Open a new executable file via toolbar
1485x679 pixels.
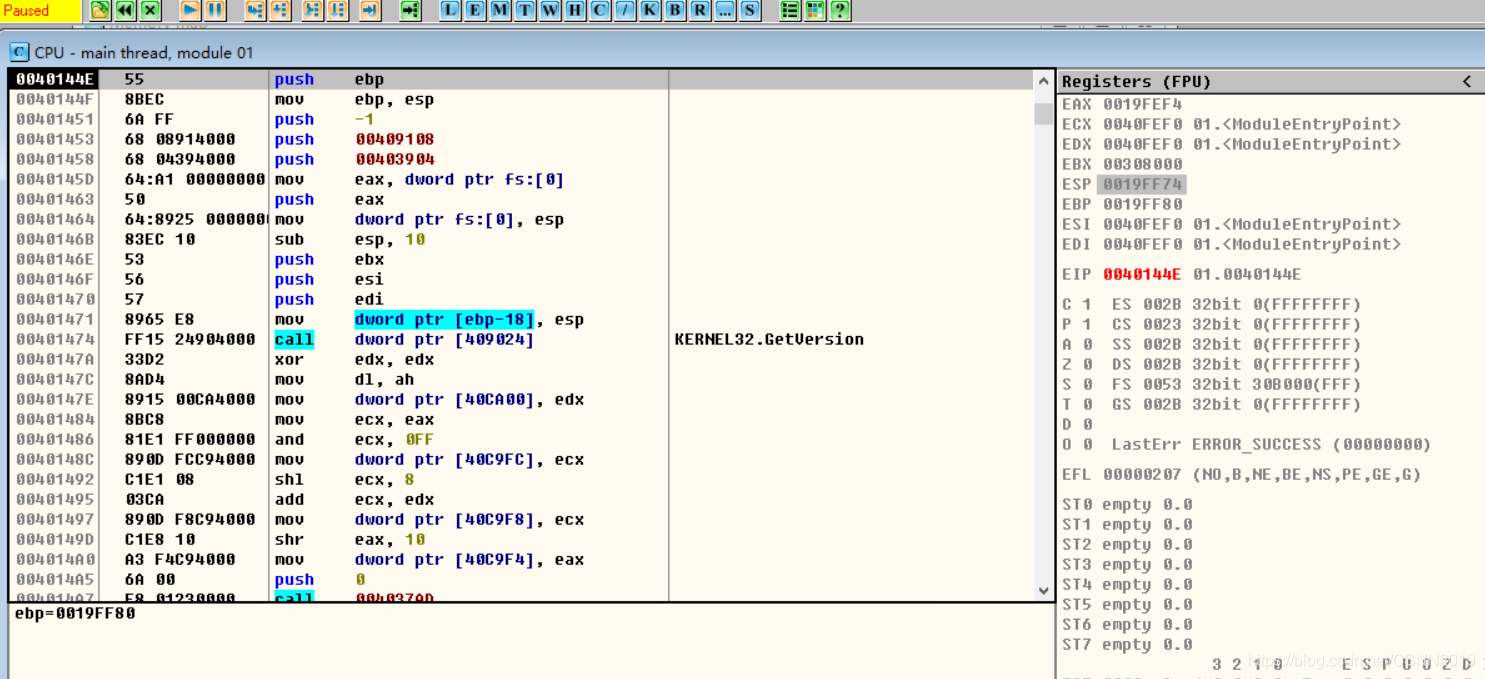(x=100, y=10)
